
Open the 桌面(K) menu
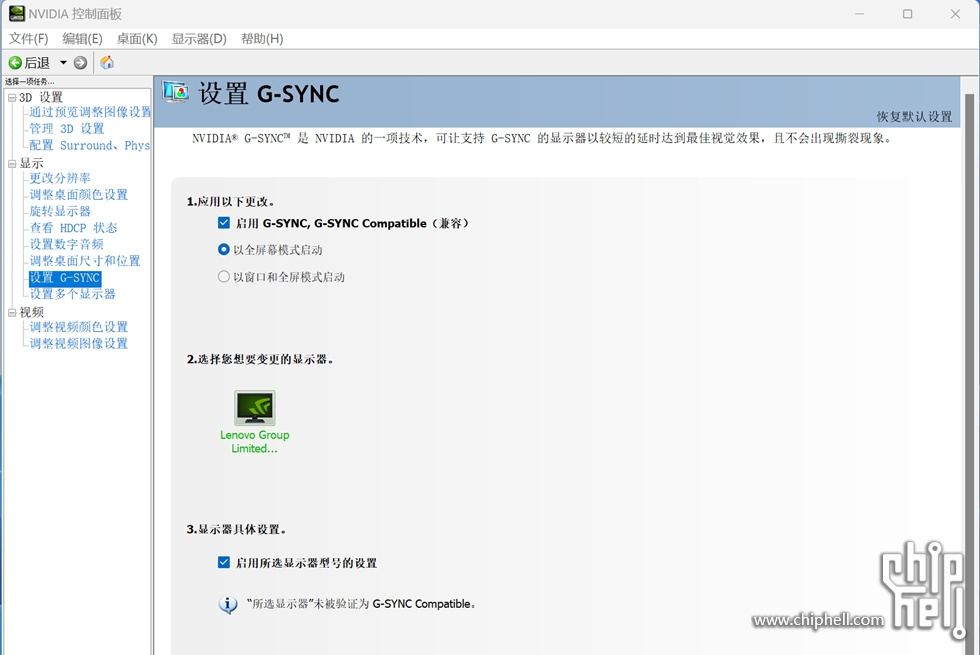[x=137, y=39]
